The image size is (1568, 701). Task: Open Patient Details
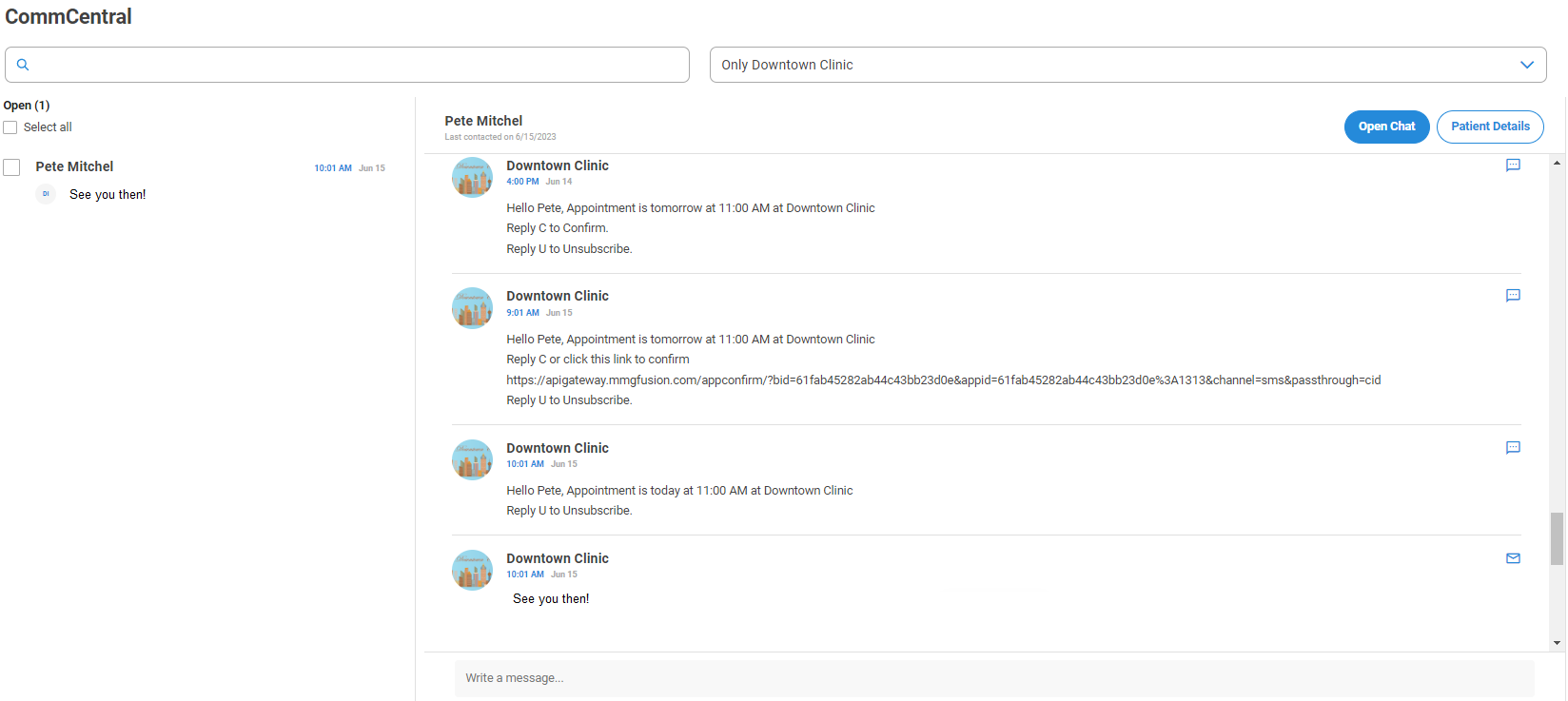(1489, 127)
